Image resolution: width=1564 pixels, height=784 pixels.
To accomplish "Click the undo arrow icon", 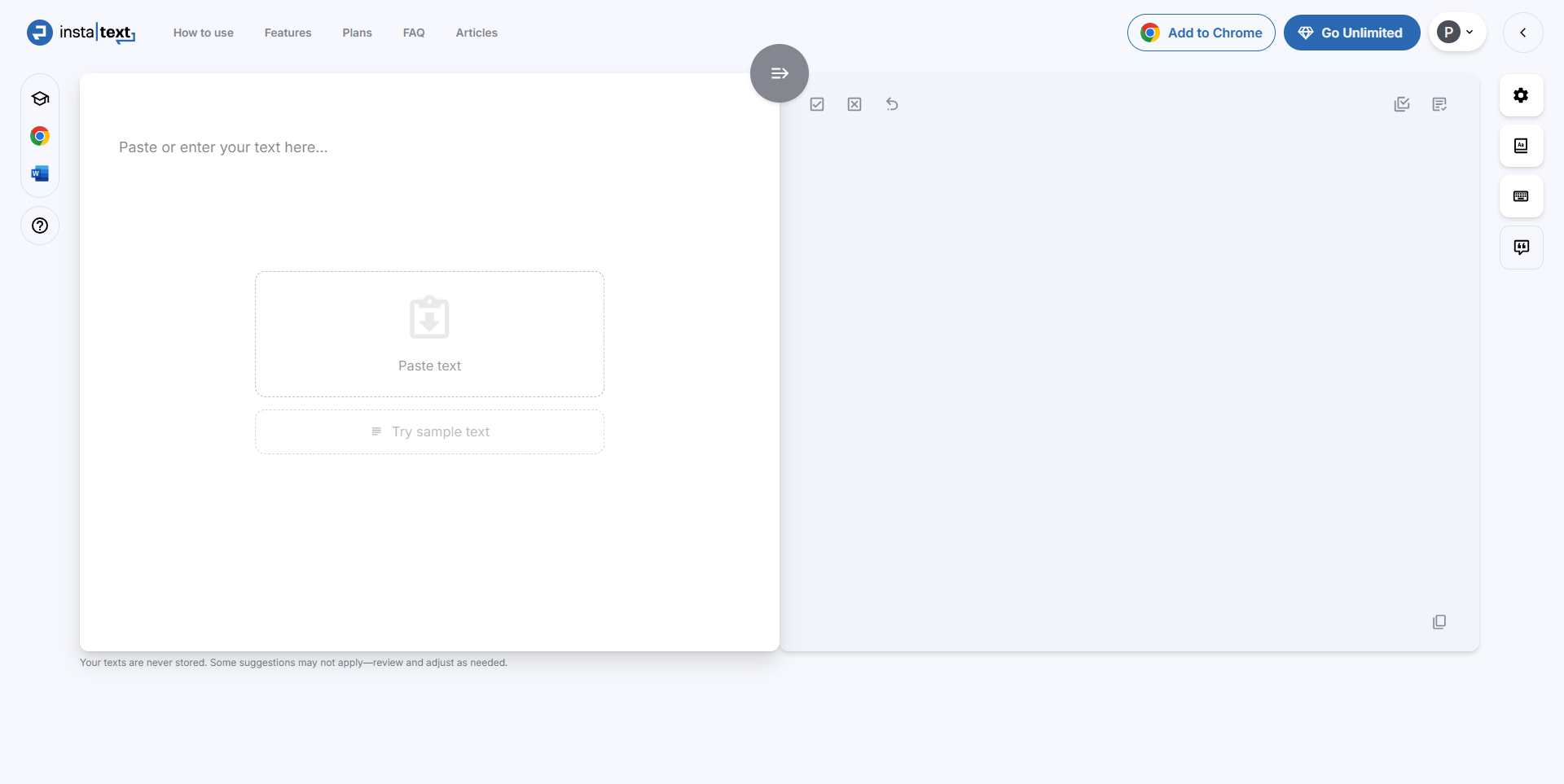I will 892,104.
